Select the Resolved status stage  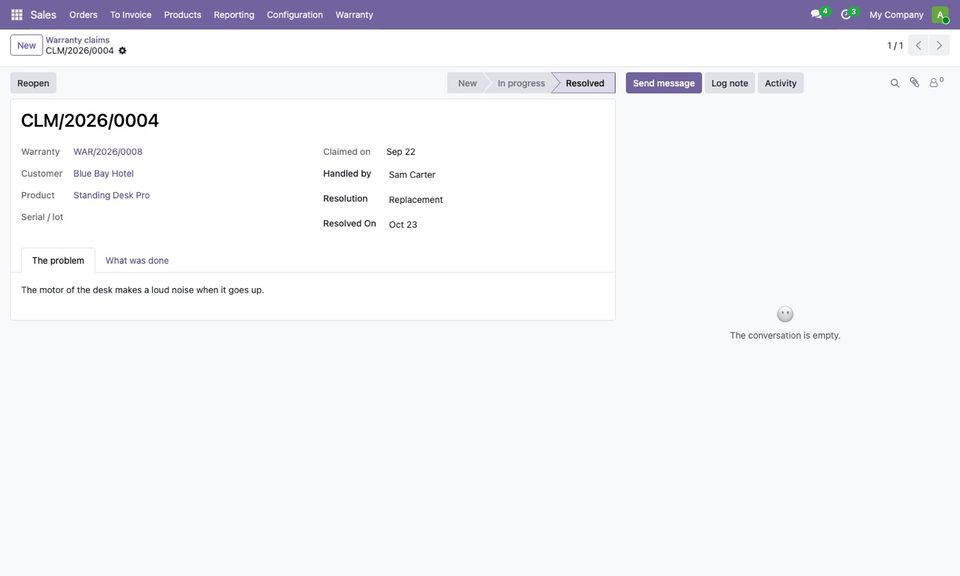[585, 83]
